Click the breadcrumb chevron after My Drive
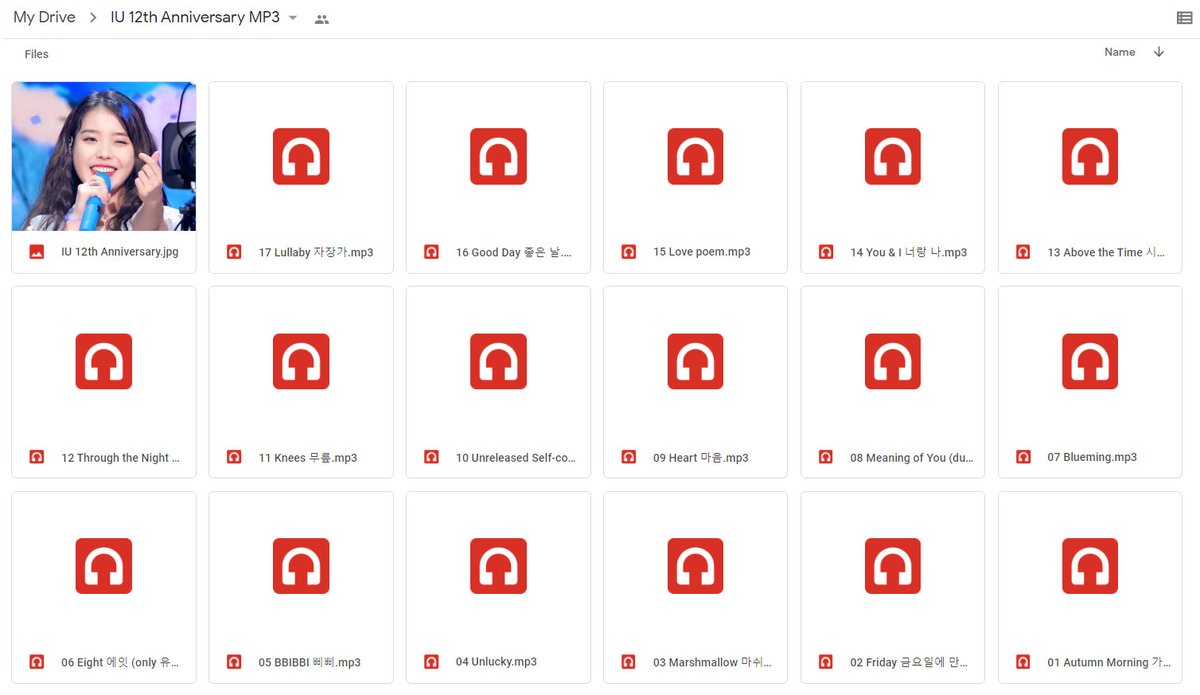Image resolution: width=1200 pixels, height=695 pixels. [x=93, y=18]
